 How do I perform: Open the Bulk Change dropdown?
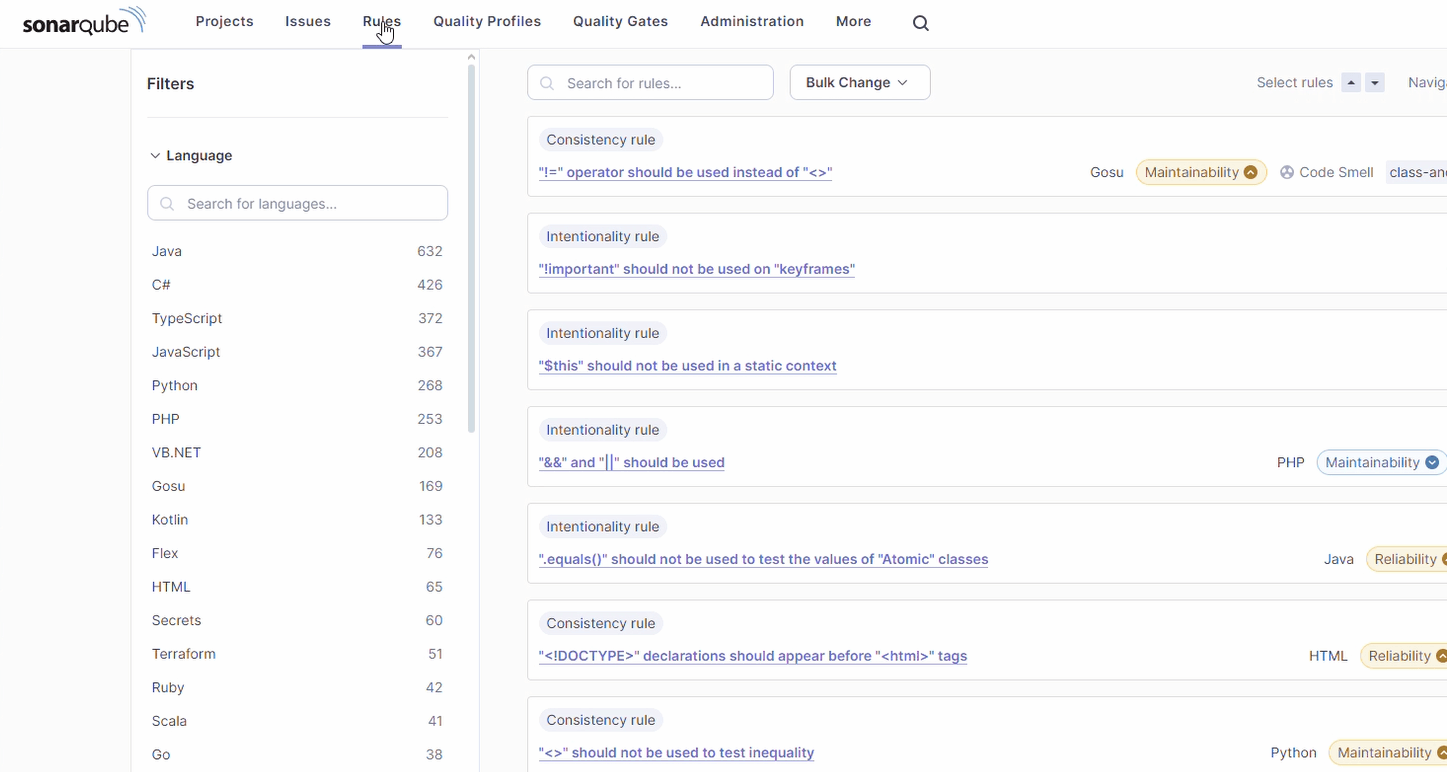(859, 83)
